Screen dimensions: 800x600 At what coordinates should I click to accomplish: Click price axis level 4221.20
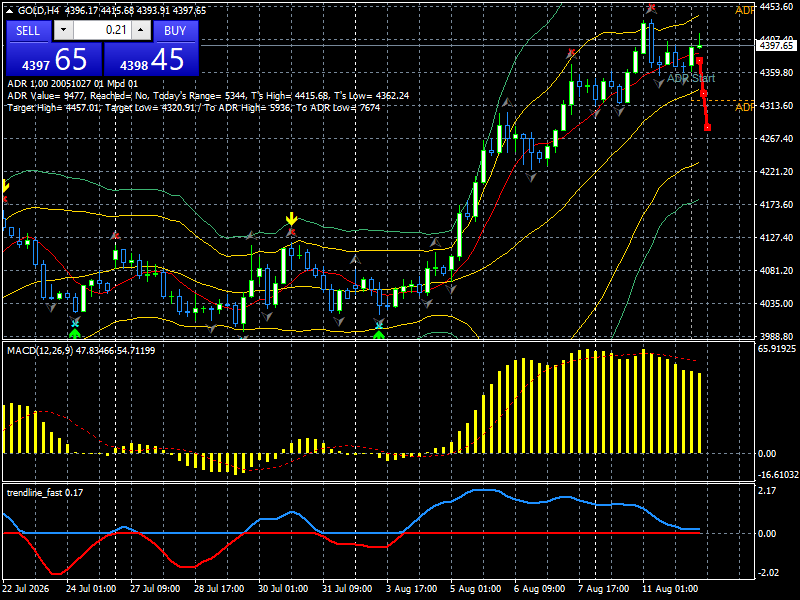click(x=776, y=171)
